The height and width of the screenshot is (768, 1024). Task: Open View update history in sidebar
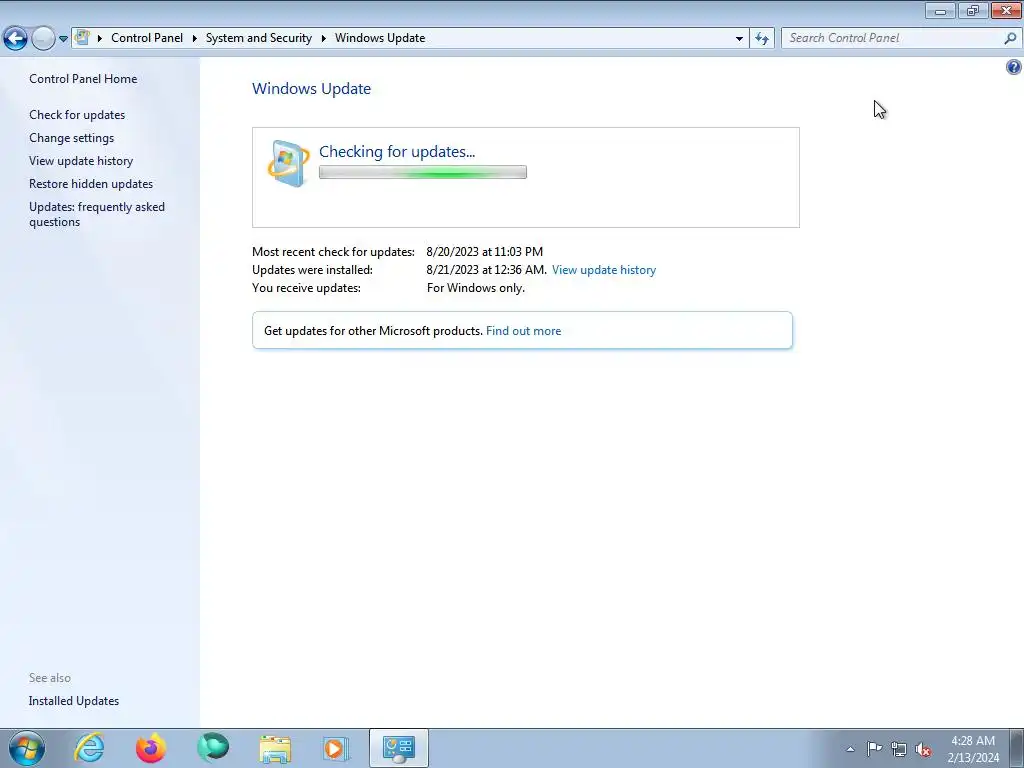[x=81, y=161]
